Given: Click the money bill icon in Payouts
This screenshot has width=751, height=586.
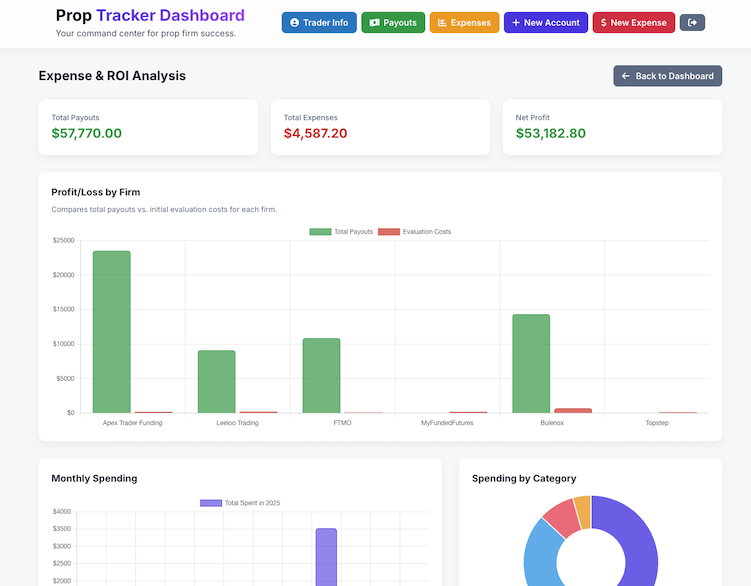Looking at the screenshot, I should pyautogui.click(x=374, y=23).
